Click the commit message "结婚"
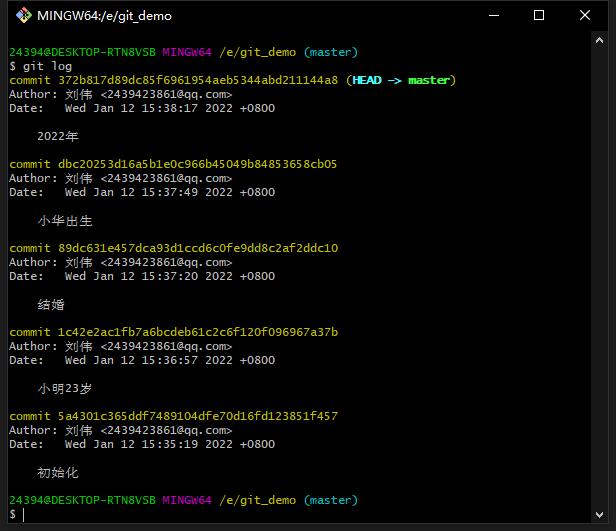This screenshot has width=616, height=531. click(51, 304)
